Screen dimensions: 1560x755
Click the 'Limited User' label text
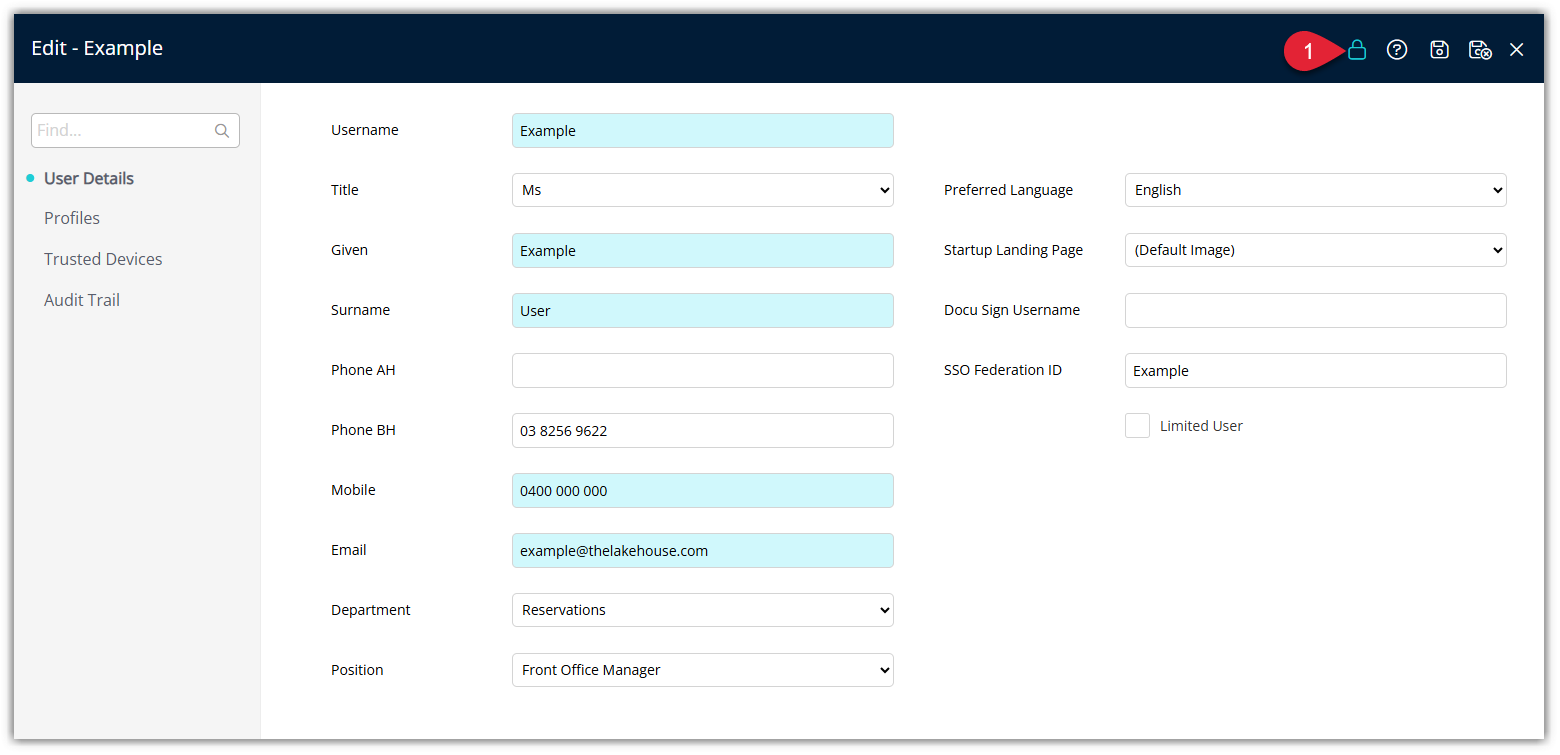tap(1201, 426)
